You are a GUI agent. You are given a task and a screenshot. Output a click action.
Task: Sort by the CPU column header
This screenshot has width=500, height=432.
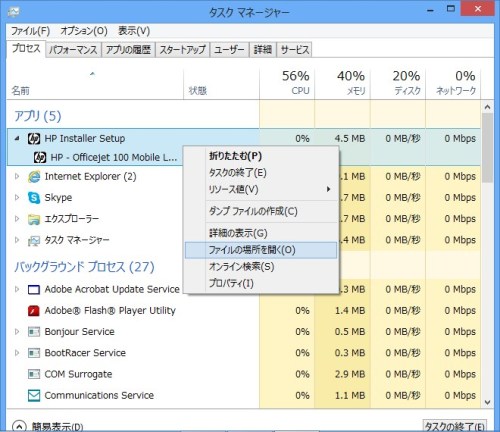287,83
